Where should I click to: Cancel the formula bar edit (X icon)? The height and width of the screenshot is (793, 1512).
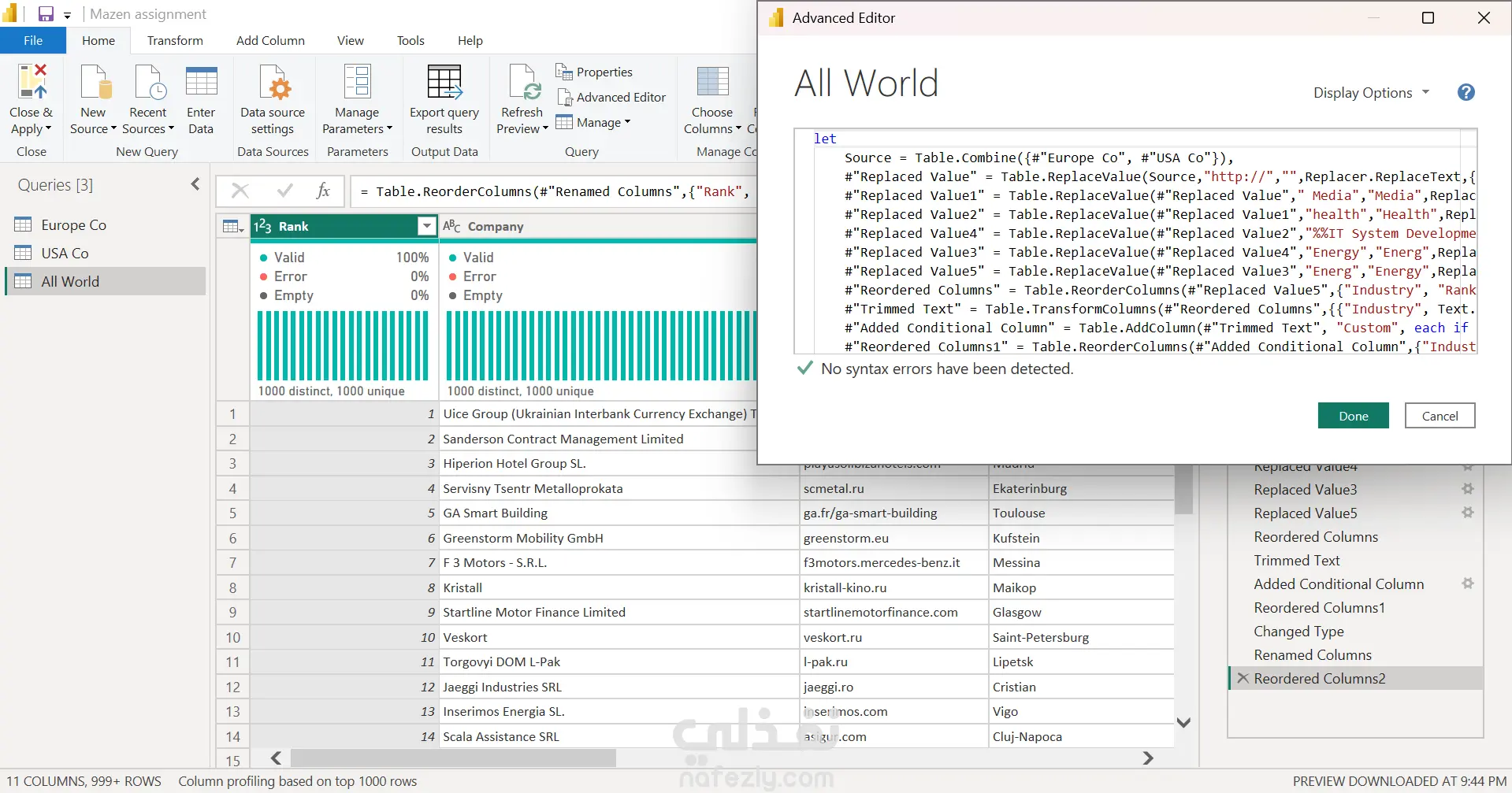pos(240,191)
